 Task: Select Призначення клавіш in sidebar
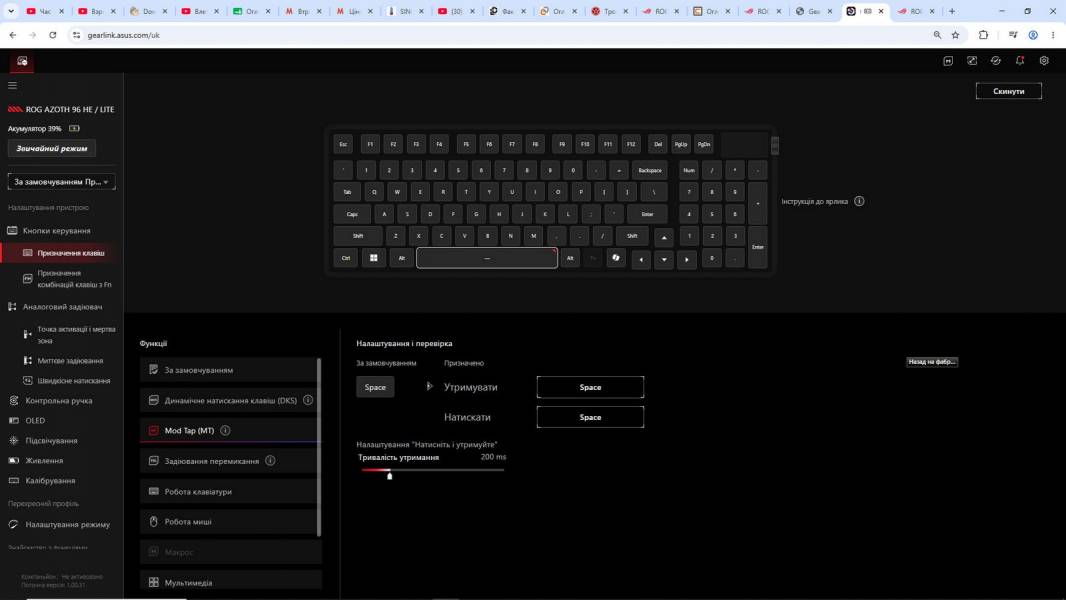[63, 253]
